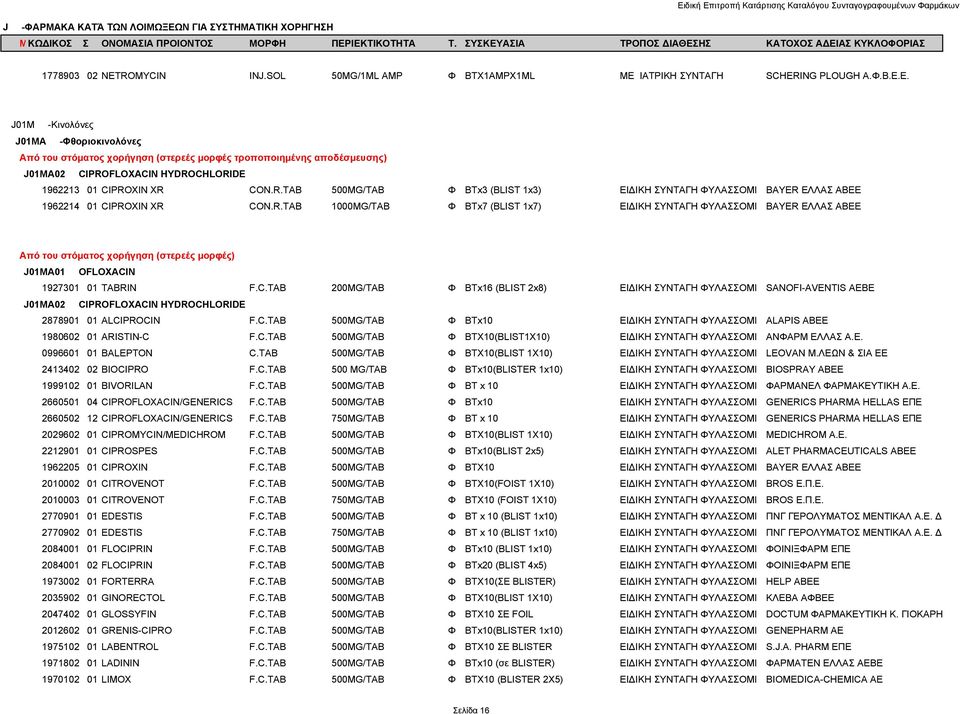Image resolution: width=960 pixels, height=714 pixels.
Task: Click BTx7 (BLIST 1x7) packaging
Action: point(503,206)
